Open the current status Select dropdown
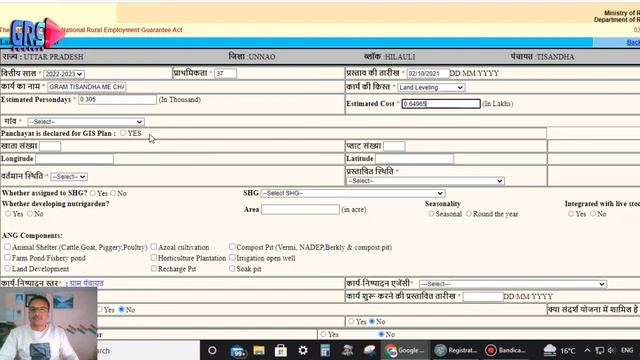The height and width of the screenshot is (360, 640). tap(69, 177)
